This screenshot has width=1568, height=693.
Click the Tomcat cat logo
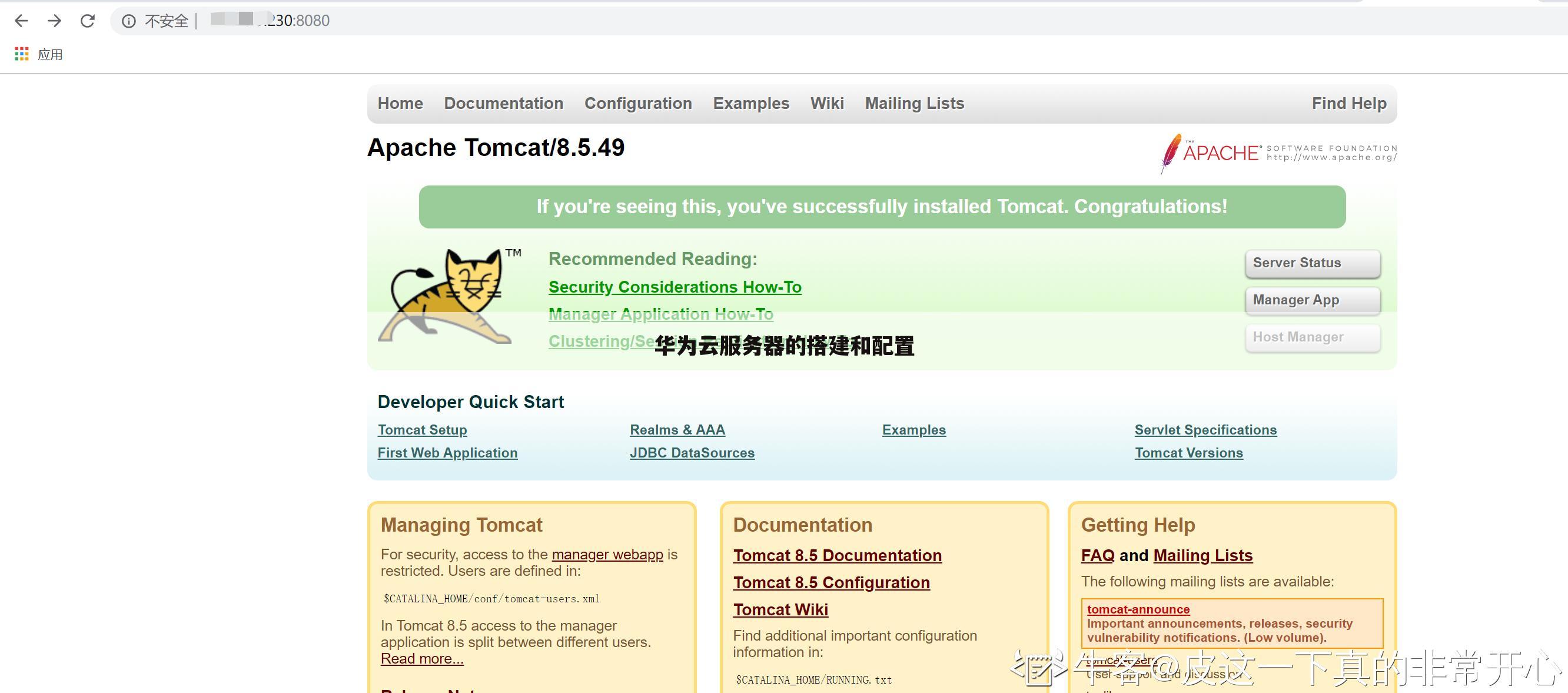449,296
